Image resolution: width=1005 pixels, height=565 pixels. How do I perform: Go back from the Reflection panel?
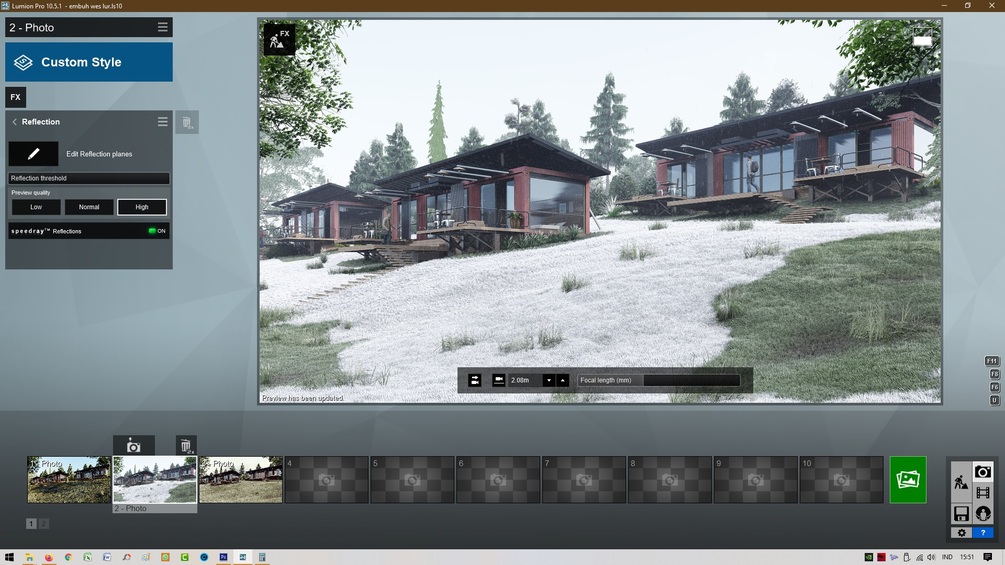click(14, 122)
